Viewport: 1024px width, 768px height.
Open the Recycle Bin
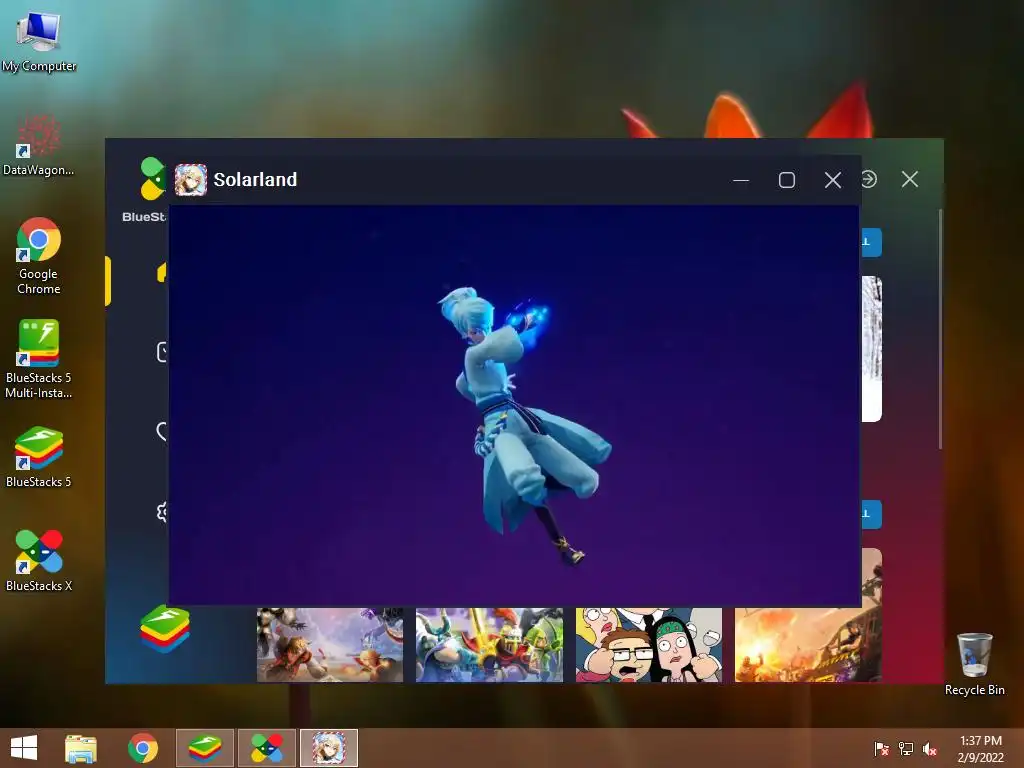point(974,664)
